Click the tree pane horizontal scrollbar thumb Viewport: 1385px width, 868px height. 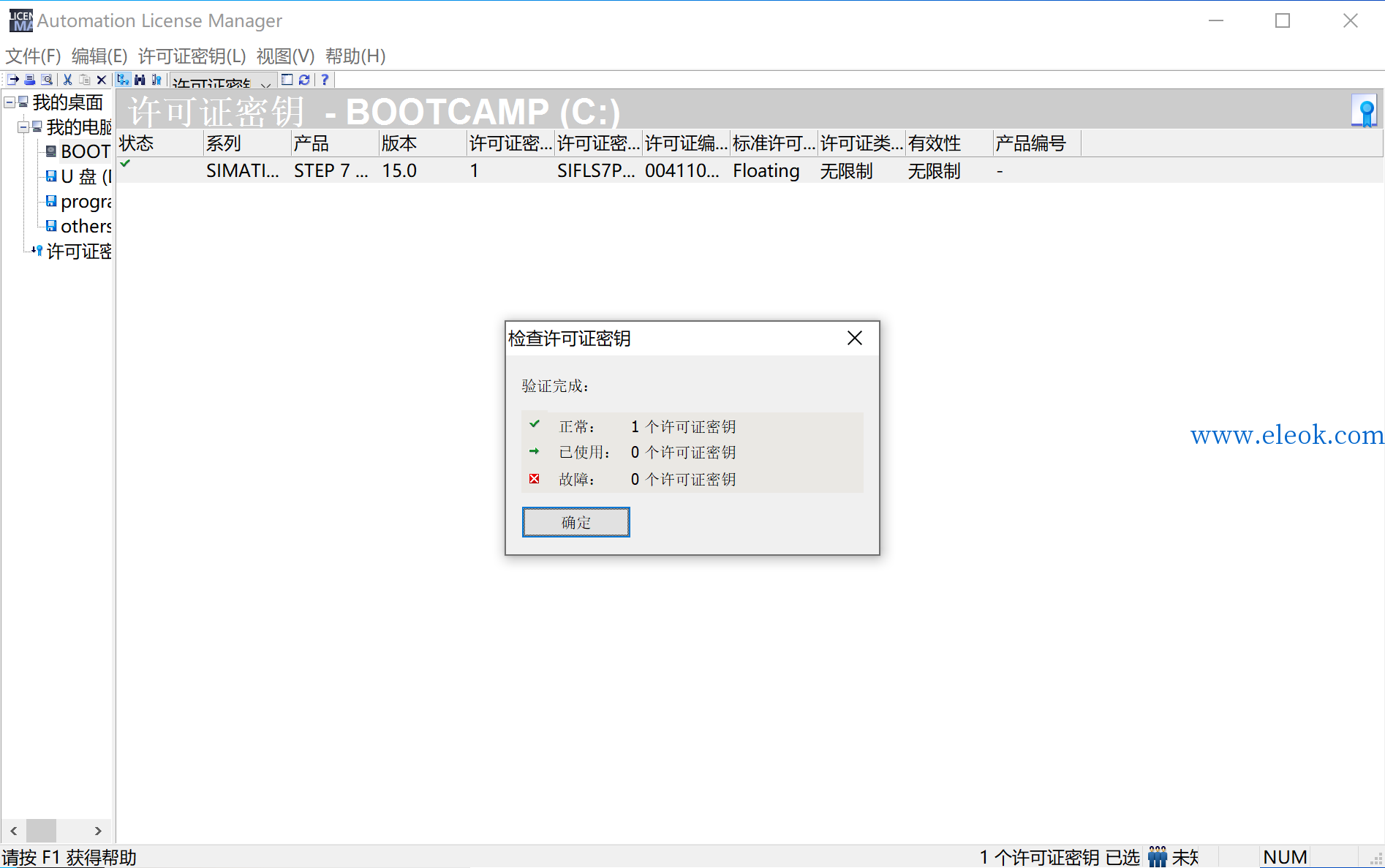click(41, 831)
